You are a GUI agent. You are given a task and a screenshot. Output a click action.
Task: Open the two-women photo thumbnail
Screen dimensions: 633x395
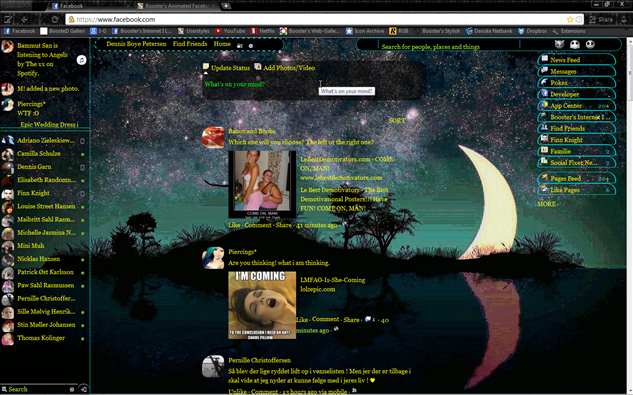[x=262, y=184]
